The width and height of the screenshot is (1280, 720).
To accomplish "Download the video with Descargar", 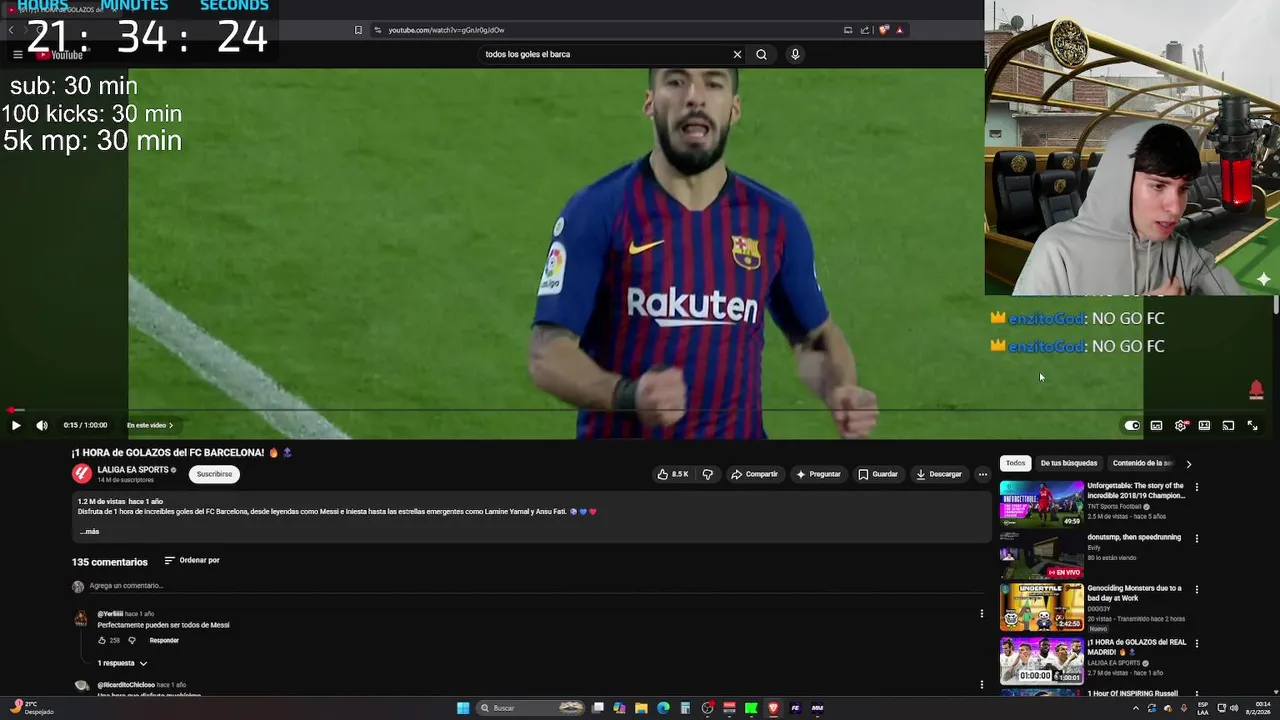I will coord(939,474).
